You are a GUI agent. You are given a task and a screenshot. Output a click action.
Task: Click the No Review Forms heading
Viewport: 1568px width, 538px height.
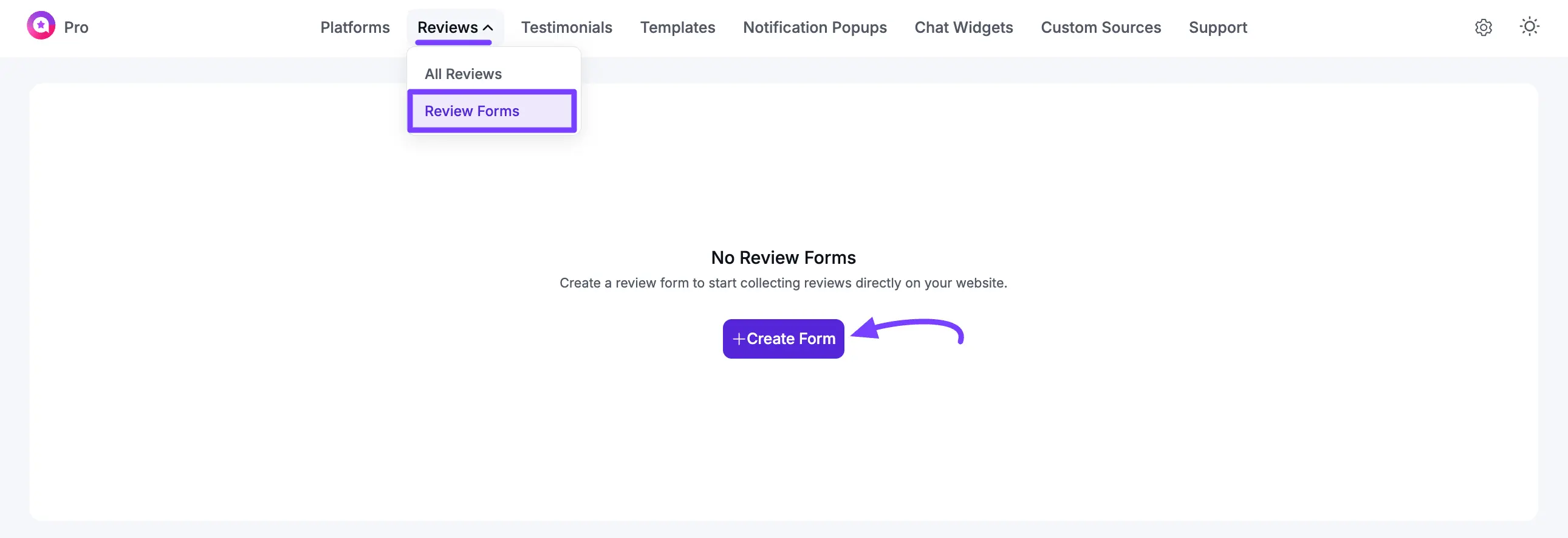click(782, 258)
